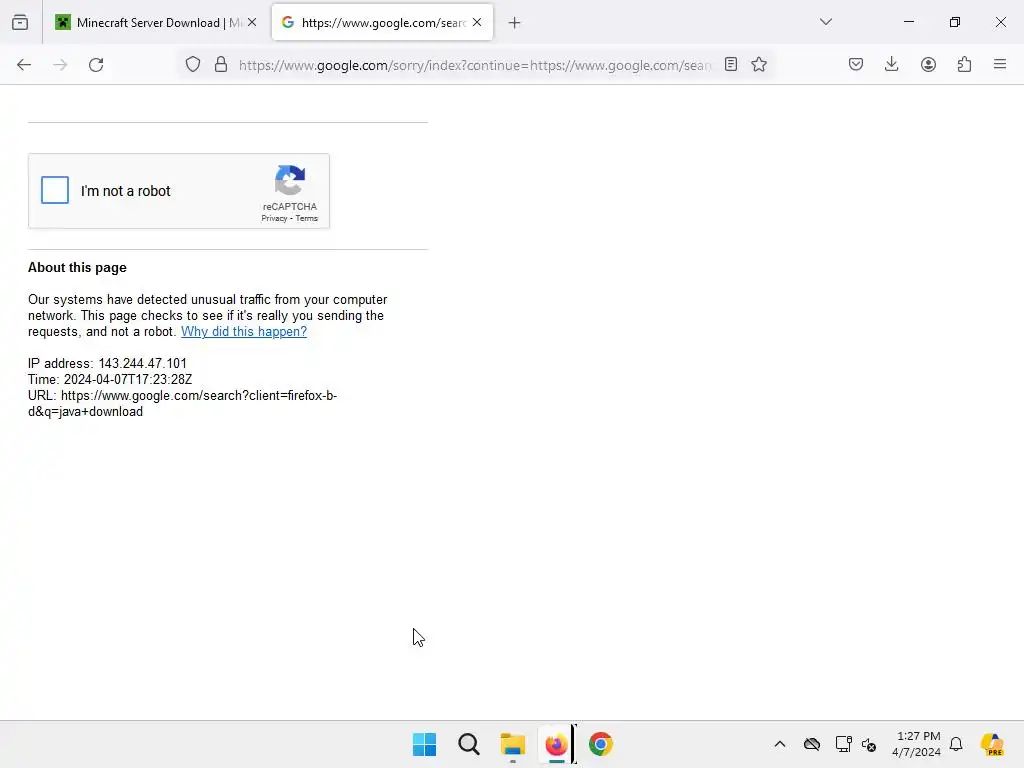Open the network display tray icon

pos(843,744)
